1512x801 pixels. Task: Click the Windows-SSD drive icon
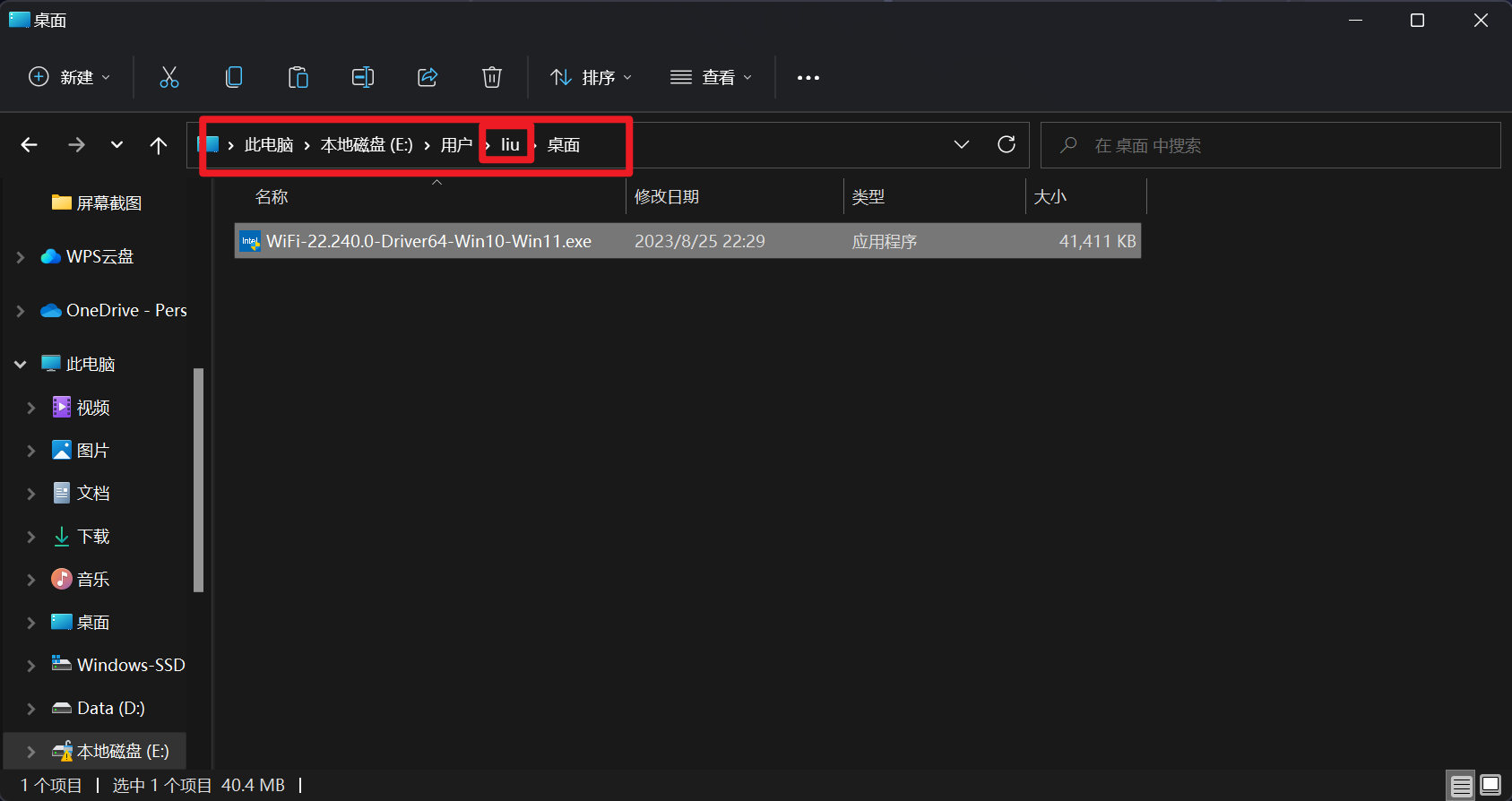pos(62,664)
